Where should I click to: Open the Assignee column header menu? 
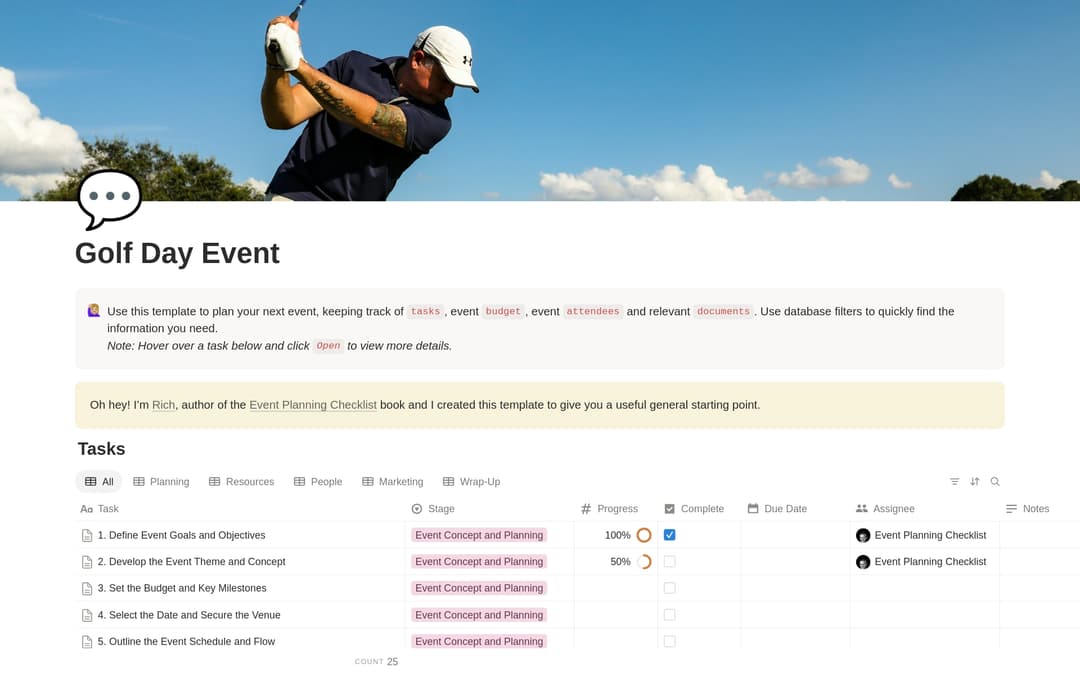tap(925, 509)
